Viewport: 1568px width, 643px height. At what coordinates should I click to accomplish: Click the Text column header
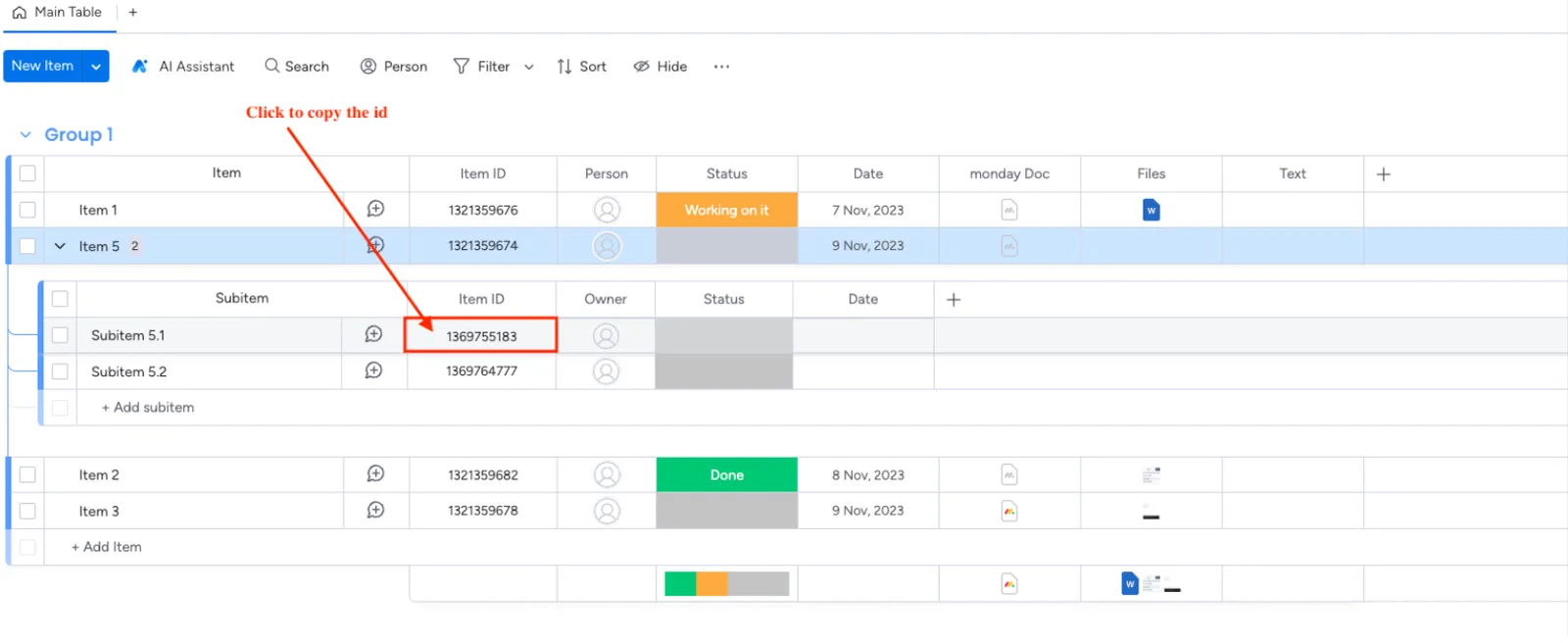tap(1293, 173)
